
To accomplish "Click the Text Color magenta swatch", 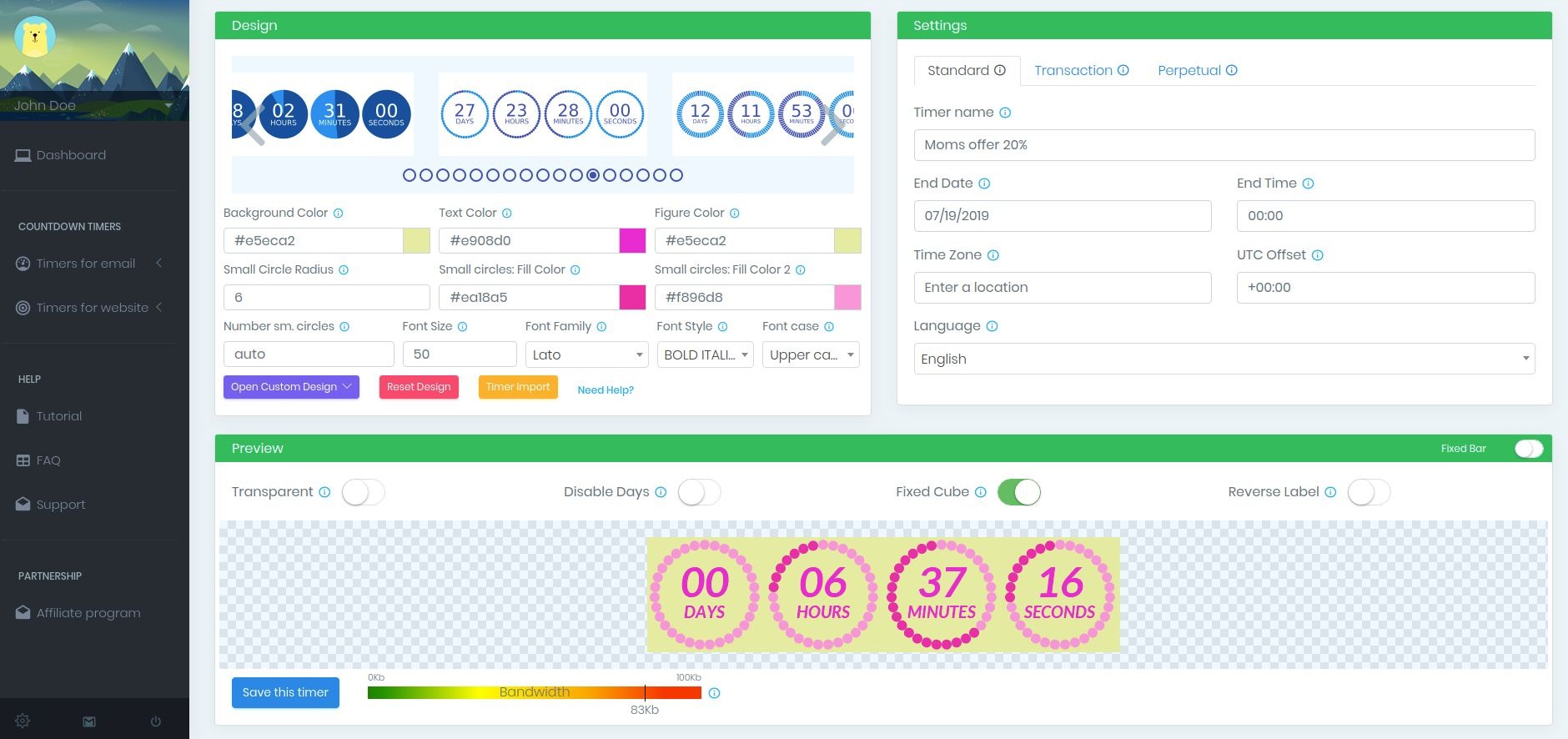I will pyautogui.click(x=632, y=240).
